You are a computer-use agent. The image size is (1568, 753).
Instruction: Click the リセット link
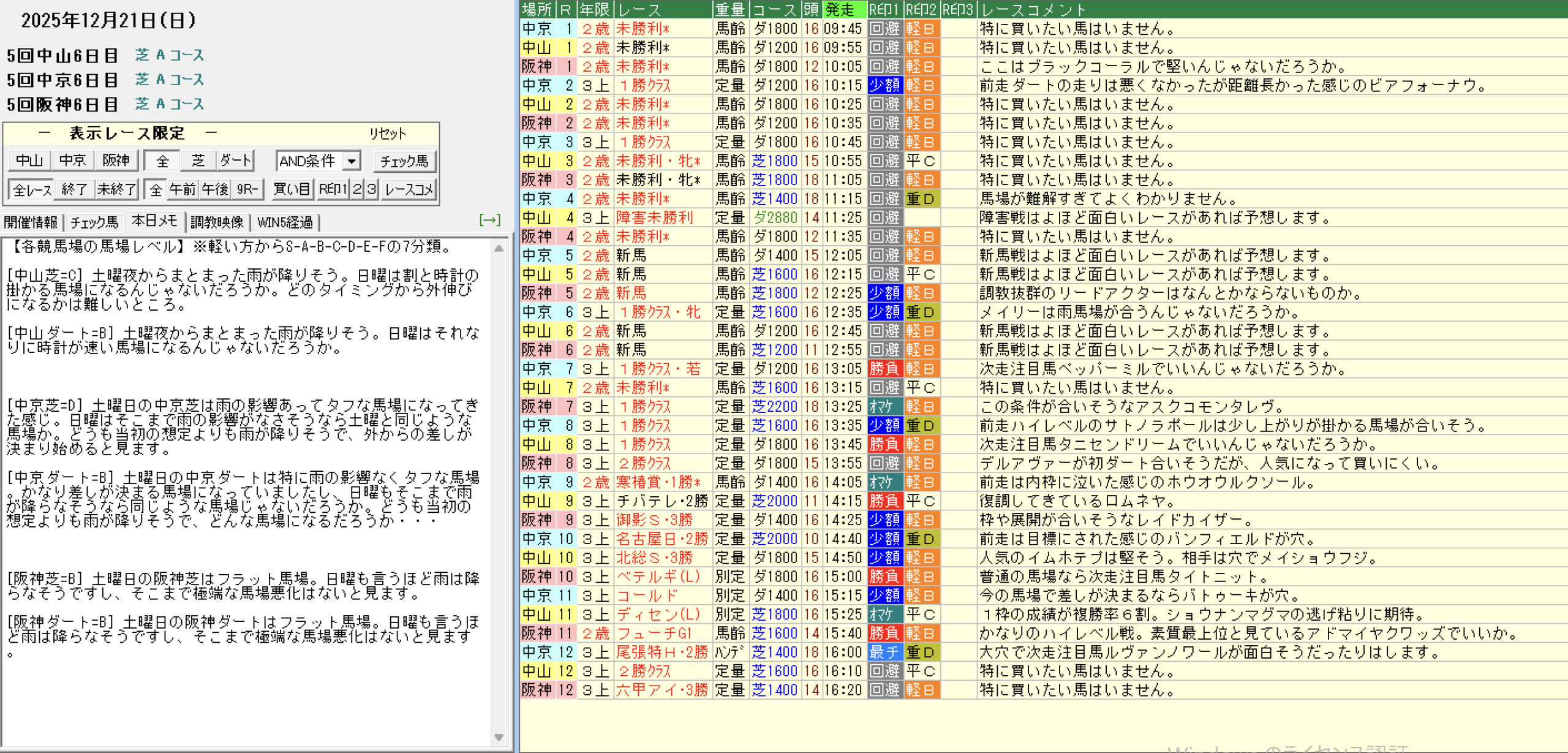[387, 134]
